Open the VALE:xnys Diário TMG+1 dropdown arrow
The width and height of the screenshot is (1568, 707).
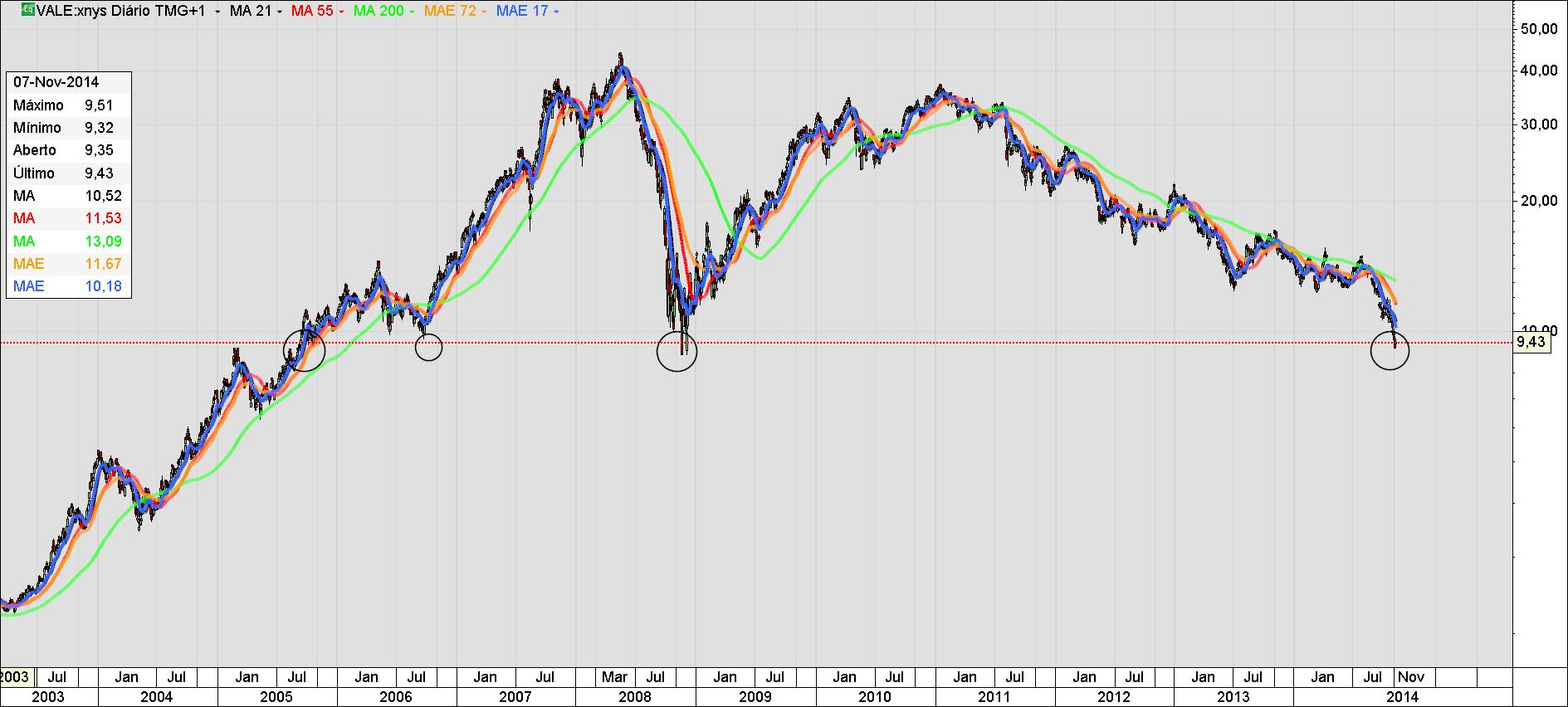point(218,12)
